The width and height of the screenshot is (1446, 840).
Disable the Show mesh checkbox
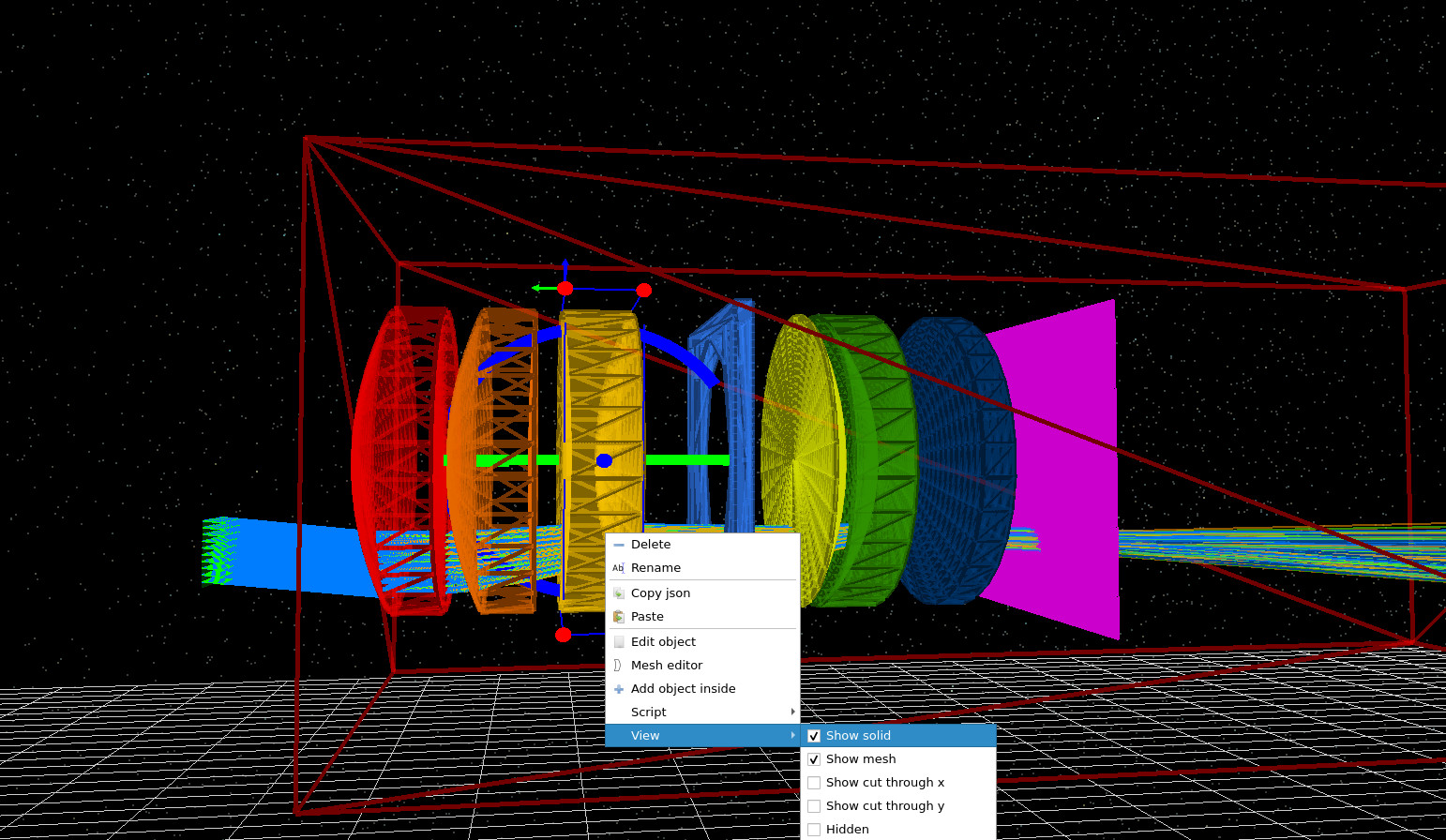coord(814,759)
